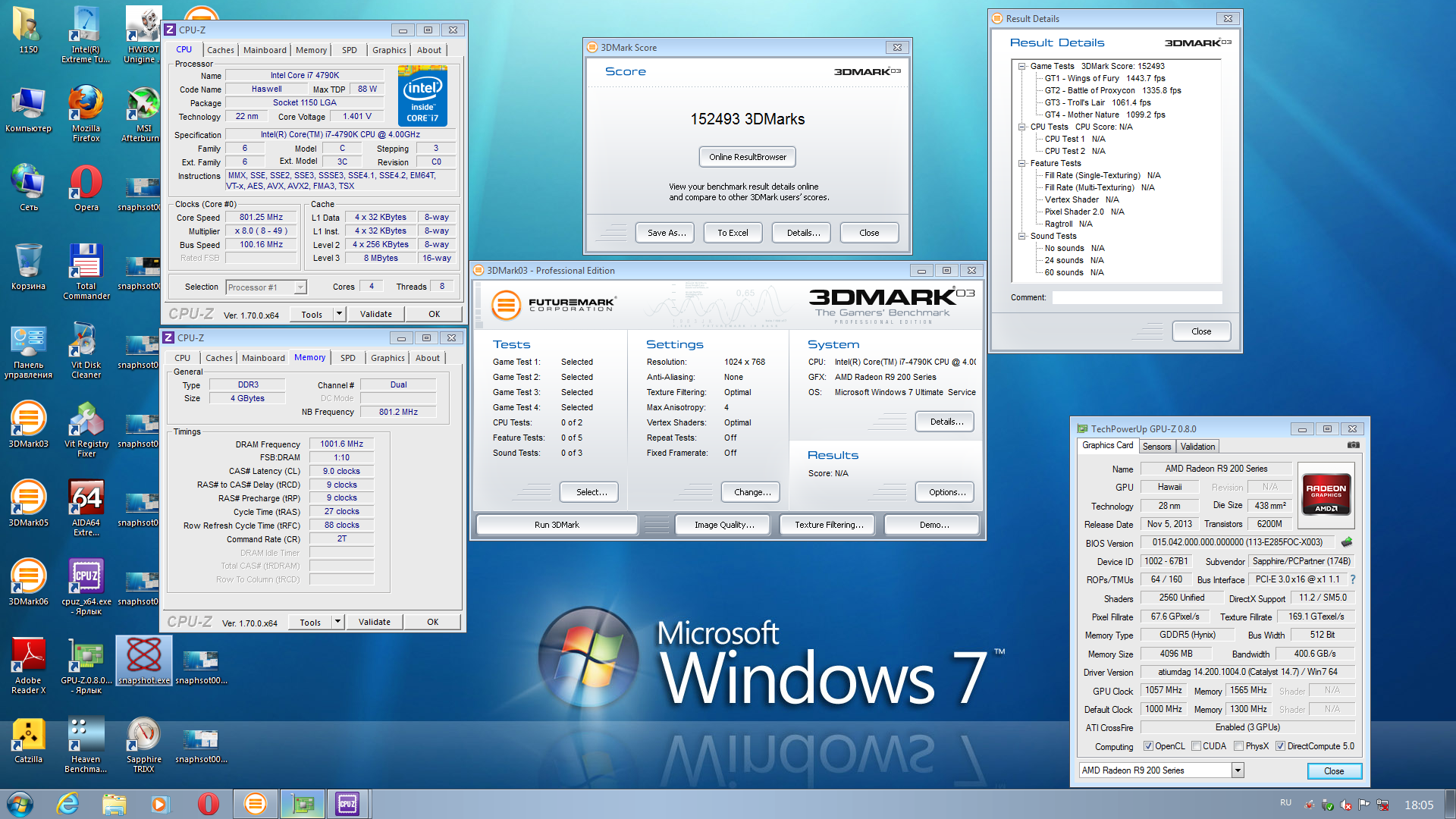
Task: Launch the Heaven Benchmark shortcut
Action: click(86, 745)
